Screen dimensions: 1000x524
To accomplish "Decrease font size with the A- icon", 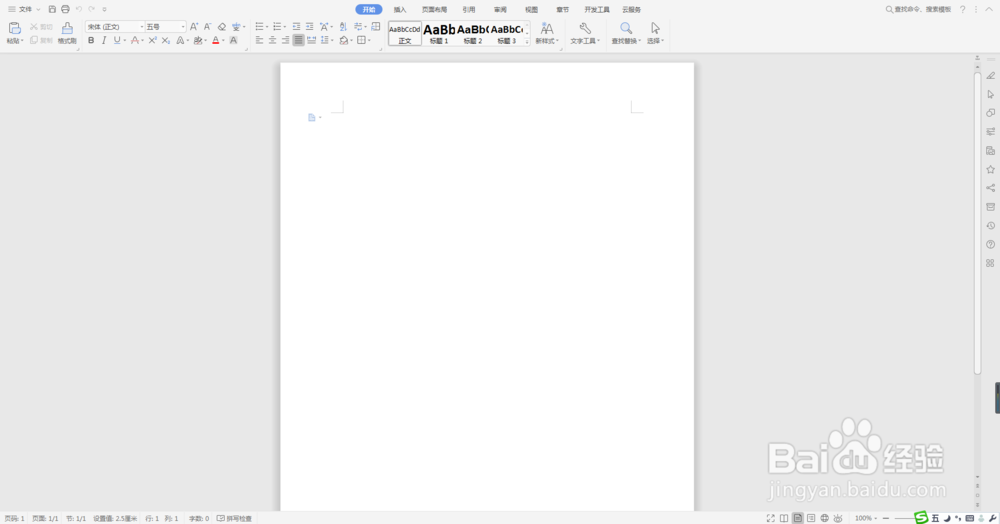I will click(207, 27).
